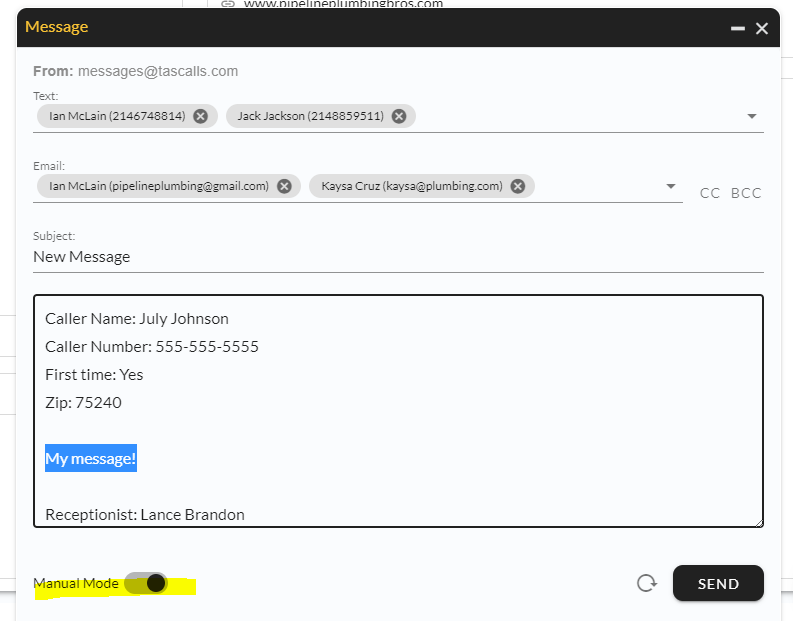Screen dimensions: 793x621
Task: Remove Ian McLain from Text recipients
Action: click(200, 116)
